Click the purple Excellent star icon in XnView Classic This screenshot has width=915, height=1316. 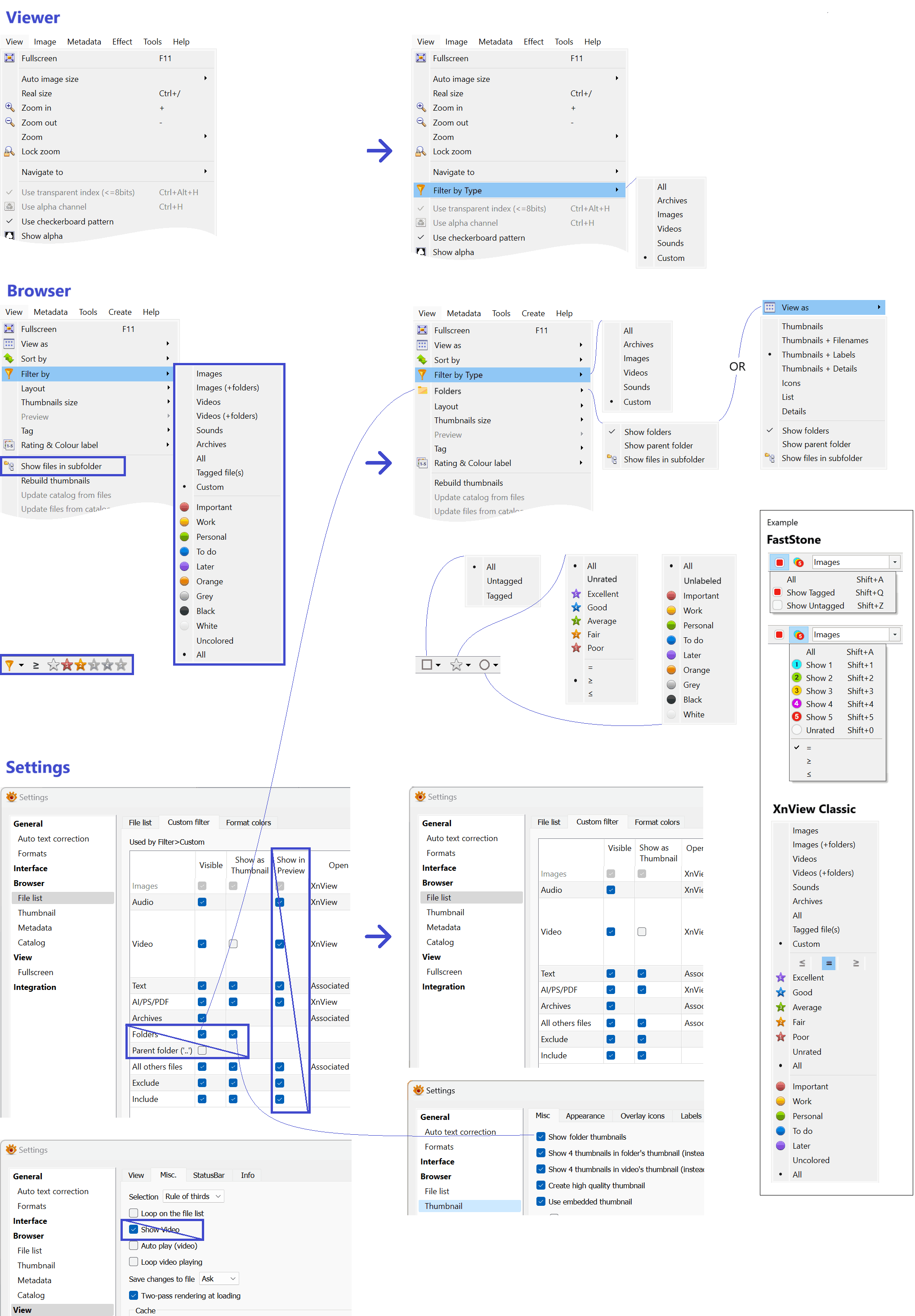click(x=781, y=977)
